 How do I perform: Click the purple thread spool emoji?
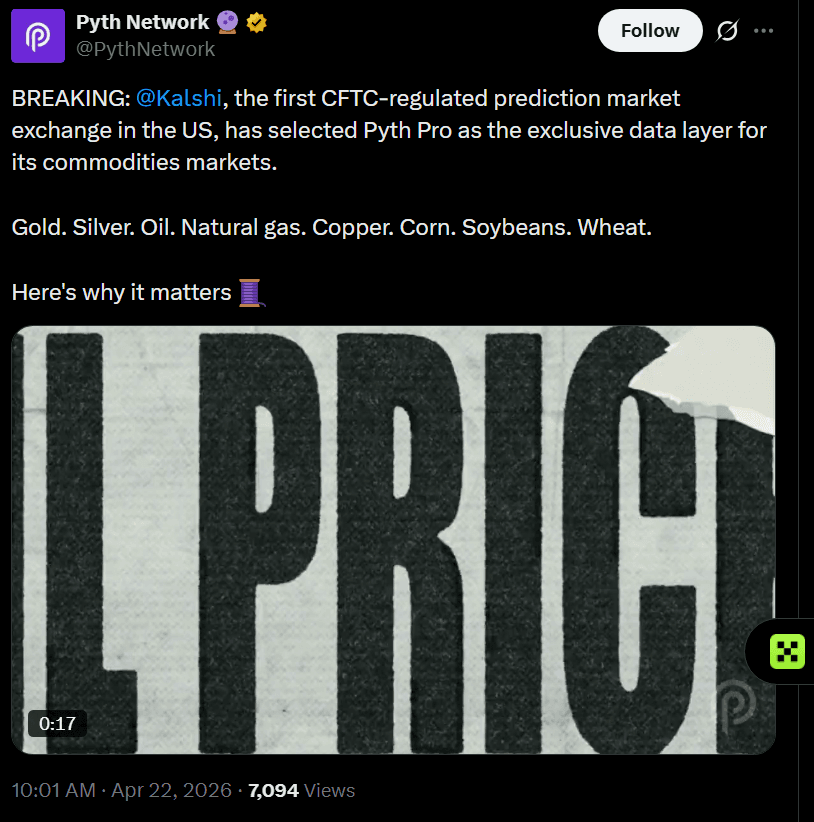[250, 293]
